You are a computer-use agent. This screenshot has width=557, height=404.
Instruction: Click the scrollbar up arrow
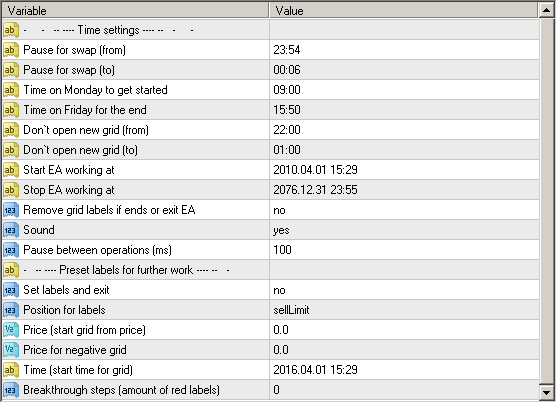(547, 10)
